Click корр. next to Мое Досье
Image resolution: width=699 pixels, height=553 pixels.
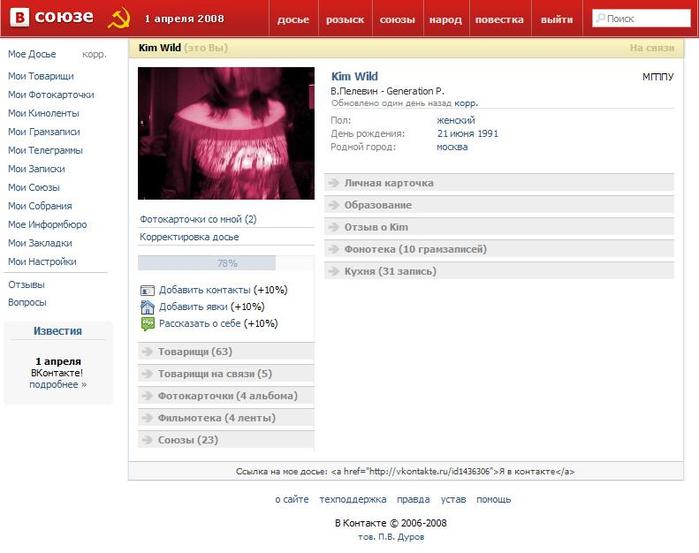[94, 54]
